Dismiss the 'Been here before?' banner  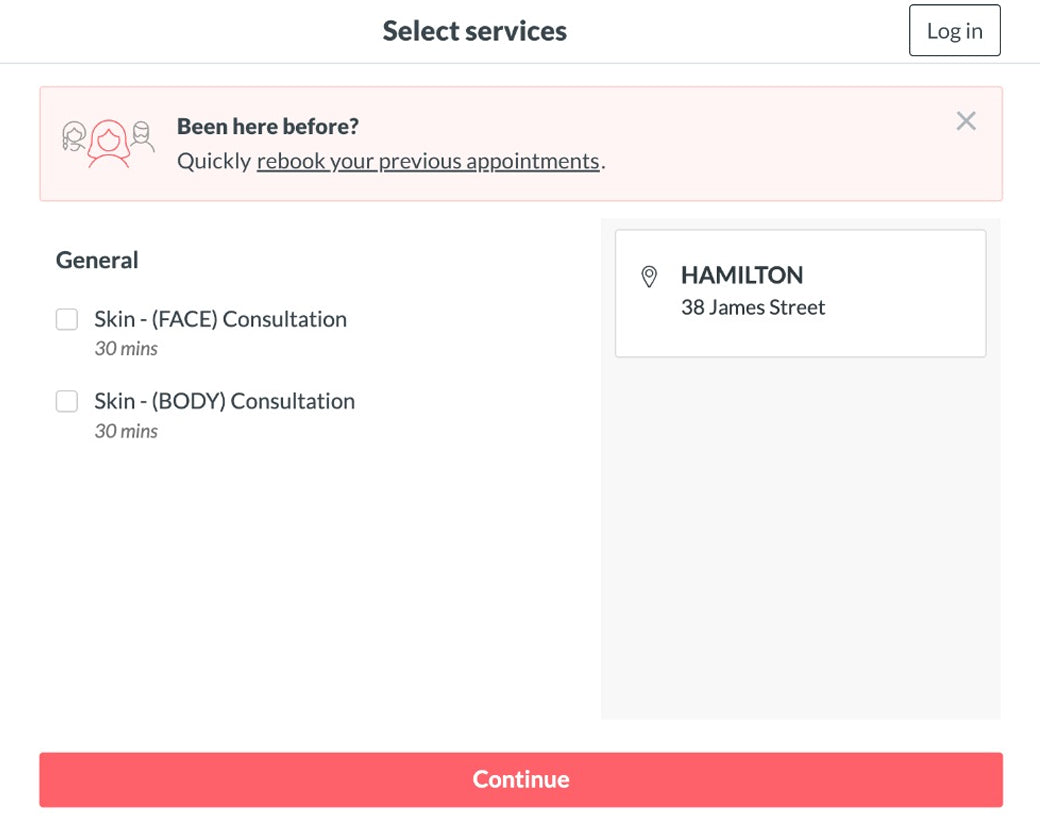tap(965, 122)
